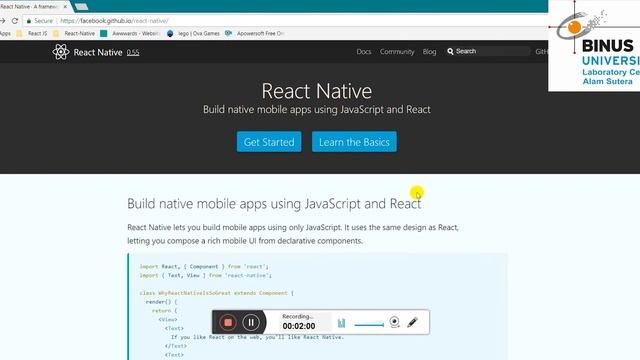Open the Apowersoft Free bookmark
640x360 pixels.
point(255,33)
